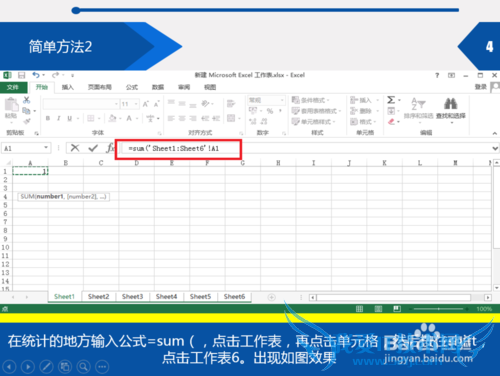This screenshot has height=376, width=500.
Task: Click the confirm checkmark in formula bar
Action: 93,148
